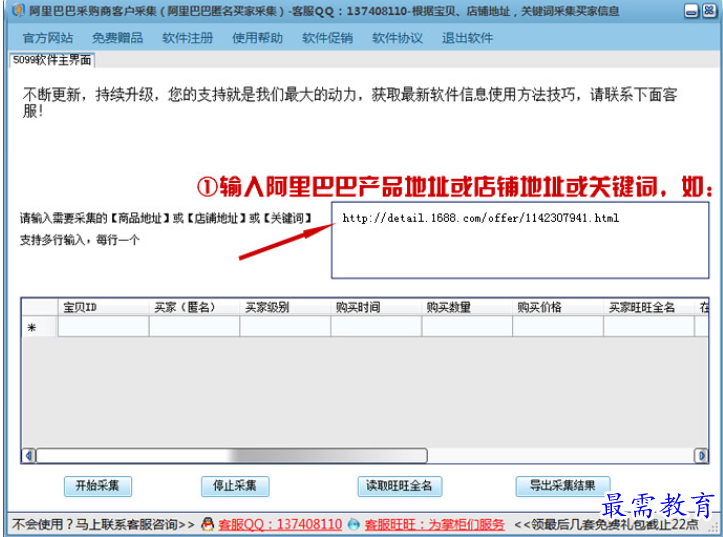723x537 pixels.
Task: Click the 购买数量 column header
Action: coord(467,307)
